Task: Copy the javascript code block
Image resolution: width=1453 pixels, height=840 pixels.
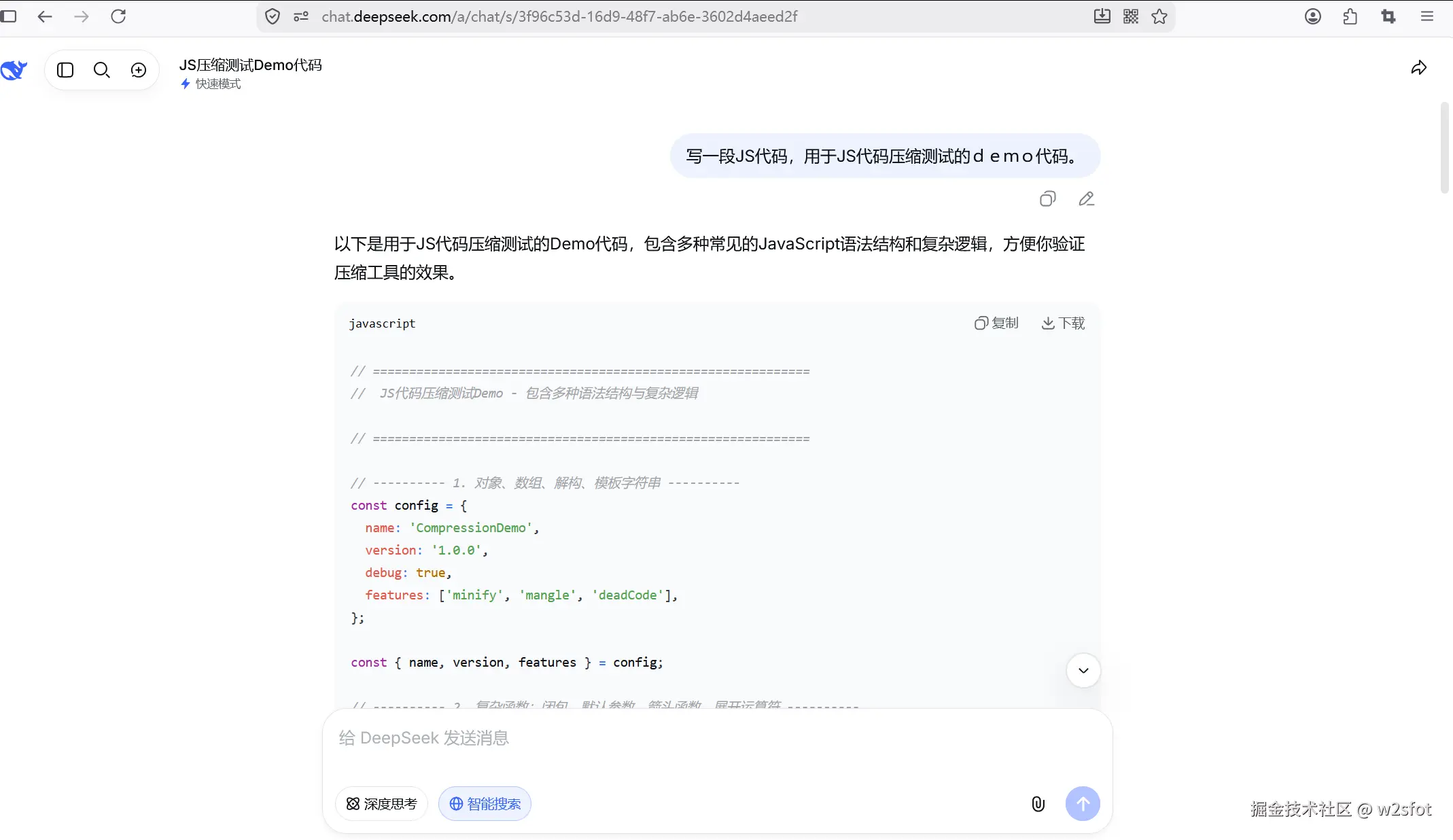Action: click(x=996, y=323)
